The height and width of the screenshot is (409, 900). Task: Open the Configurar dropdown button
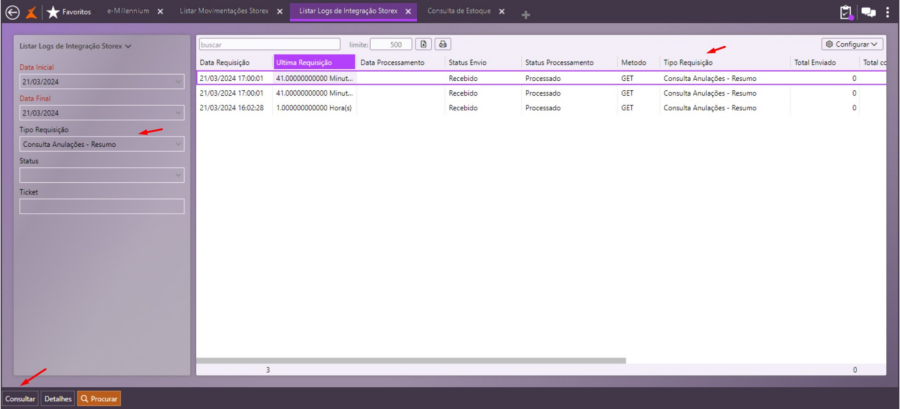point(852,44)
